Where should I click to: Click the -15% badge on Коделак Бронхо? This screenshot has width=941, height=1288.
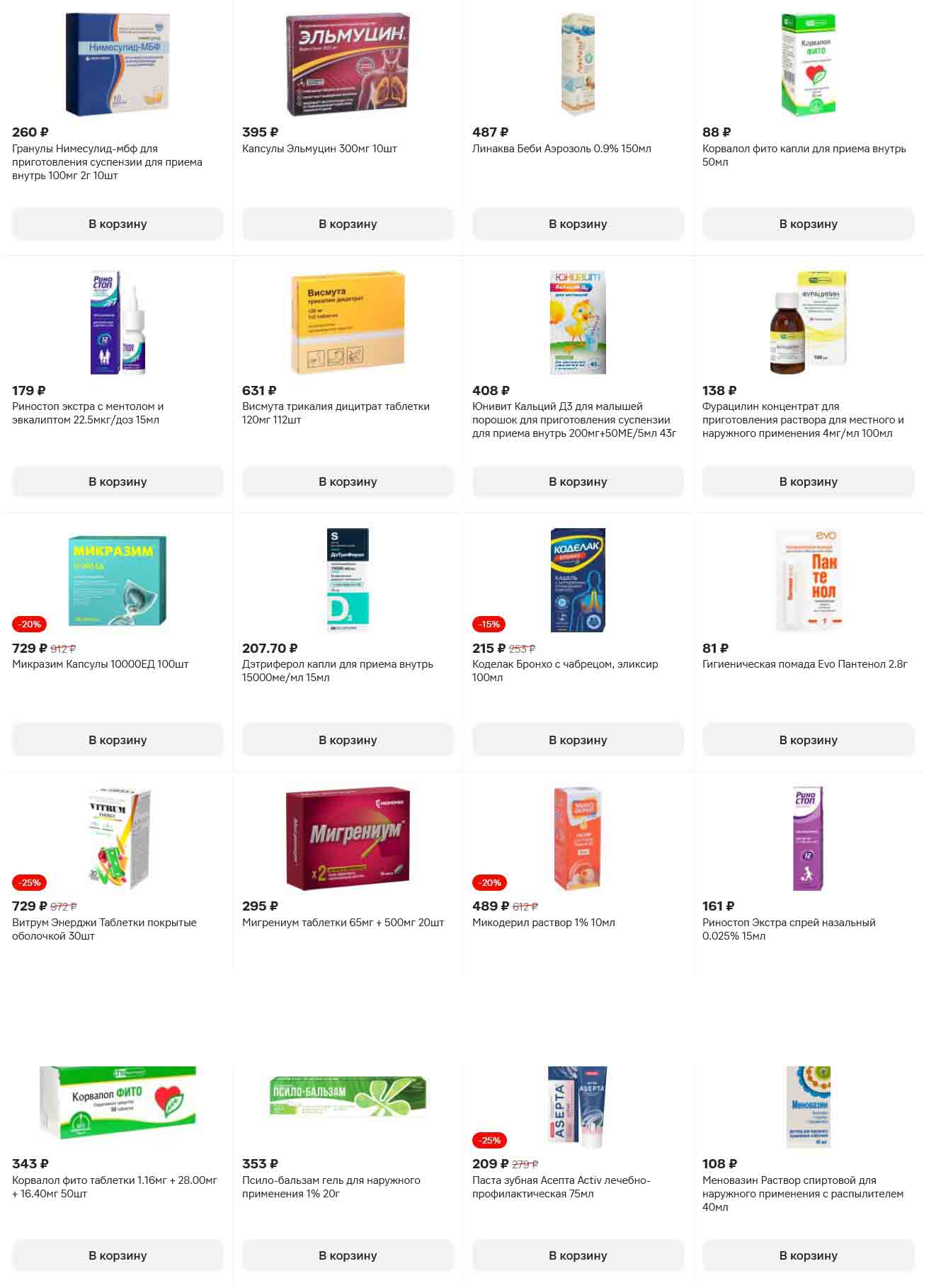point(489,624)
